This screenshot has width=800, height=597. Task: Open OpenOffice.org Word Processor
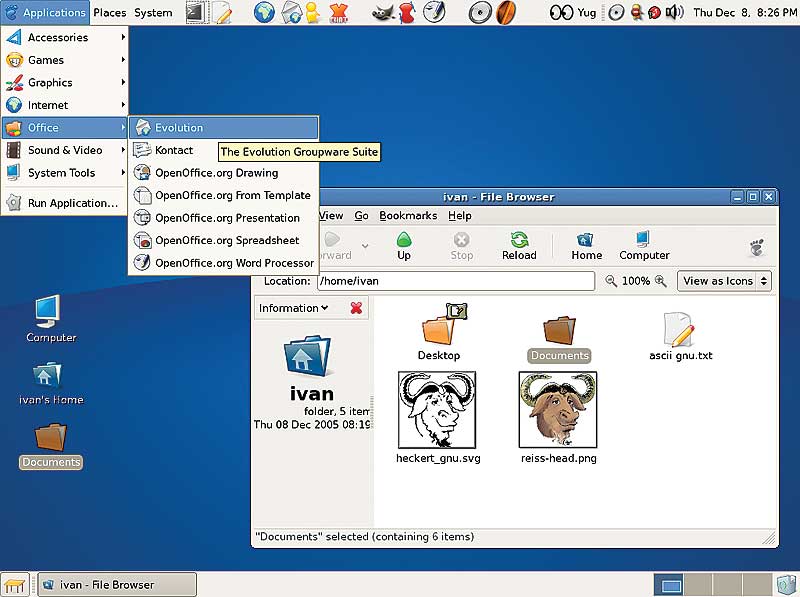tap(224, 262)
